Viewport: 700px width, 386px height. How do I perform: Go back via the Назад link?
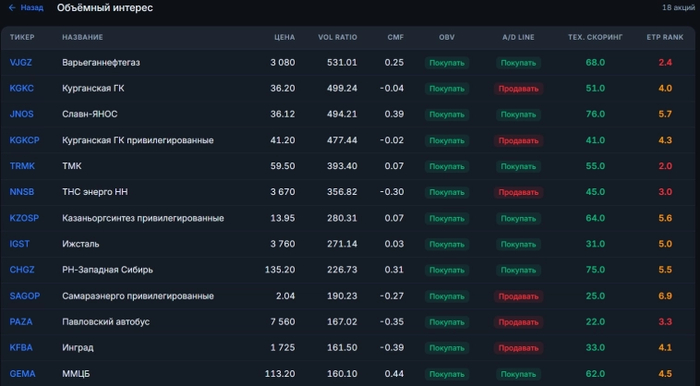coord(26,8)
